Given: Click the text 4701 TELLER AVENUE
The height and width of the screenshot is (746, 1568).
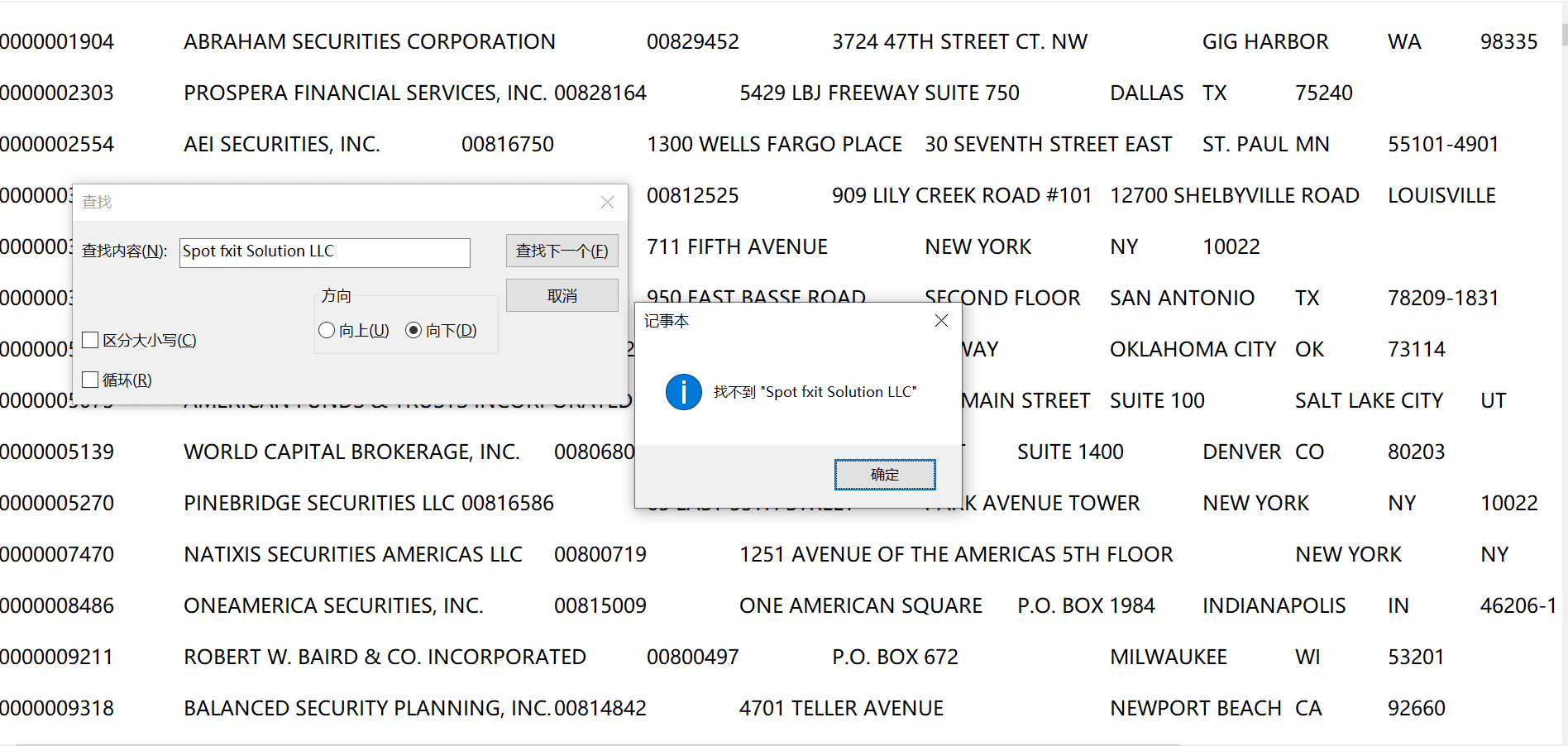Looking at the screenshot, I should click(x=841, y=708).
